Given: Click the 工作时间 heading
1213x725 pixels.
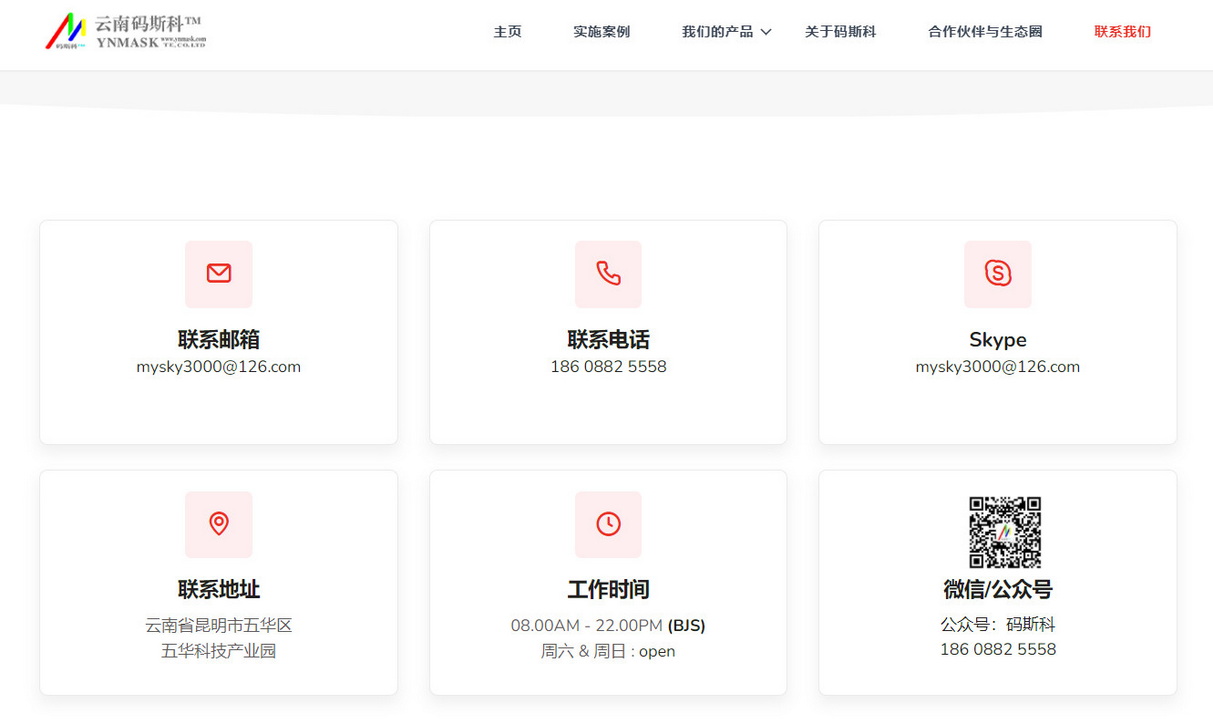Looking at the screenshot, I should click(608, 589).
